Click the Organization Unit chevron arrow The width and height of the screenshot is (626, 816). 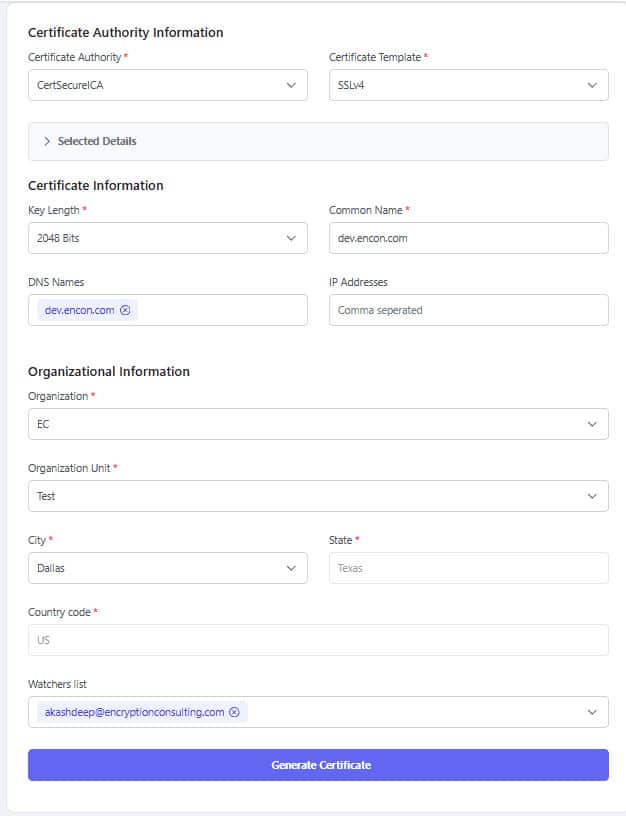point(592,496)
